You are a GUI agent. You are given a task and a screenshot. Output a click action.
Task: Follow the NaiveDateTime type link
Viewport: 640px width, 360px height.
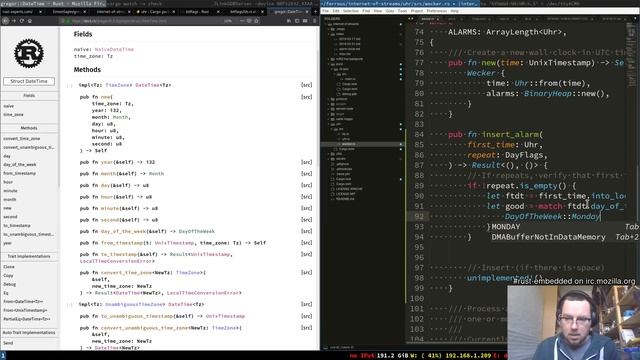click(x=114, y=49)
